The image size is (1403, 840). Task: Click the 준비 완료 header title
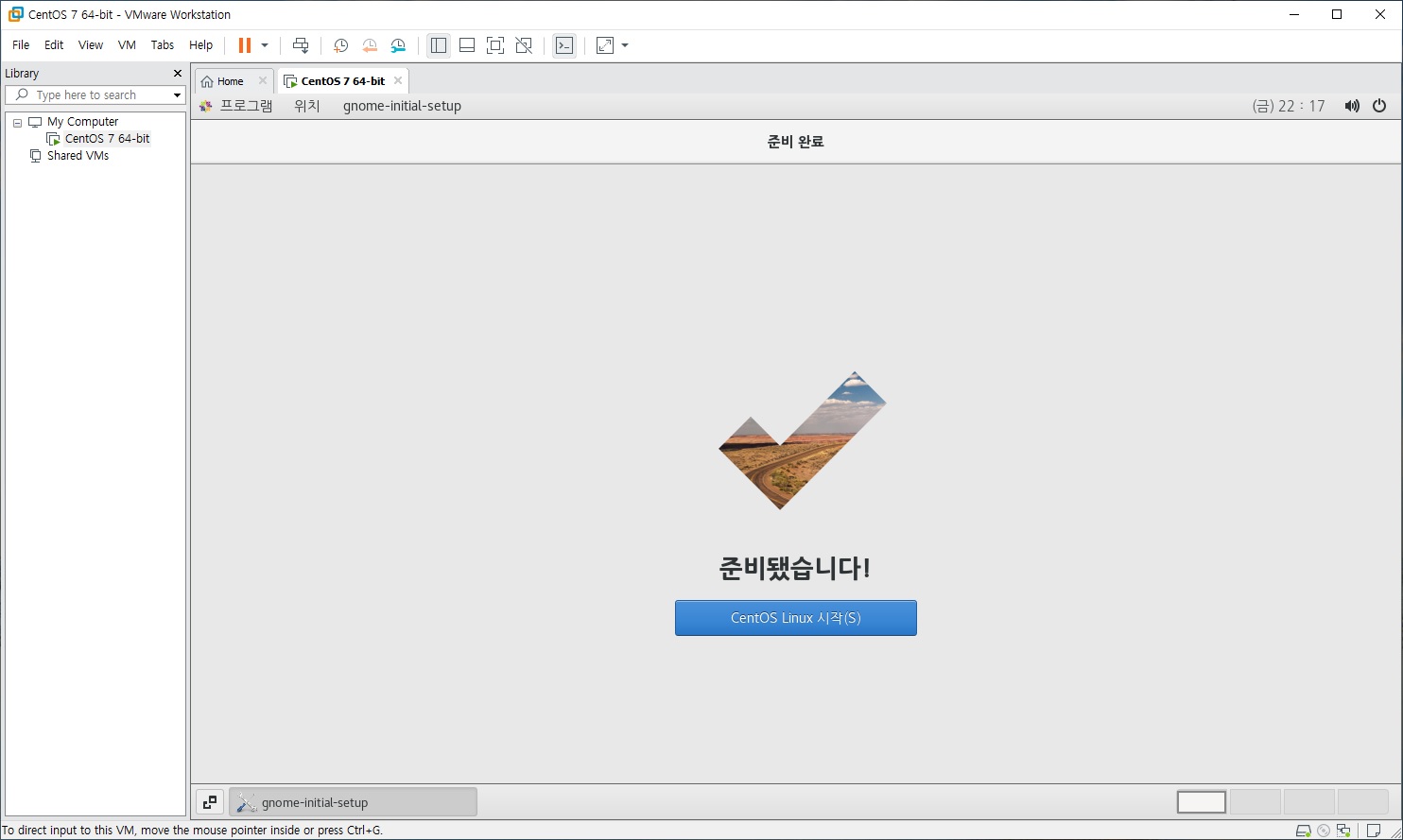(x=796, y=142)
